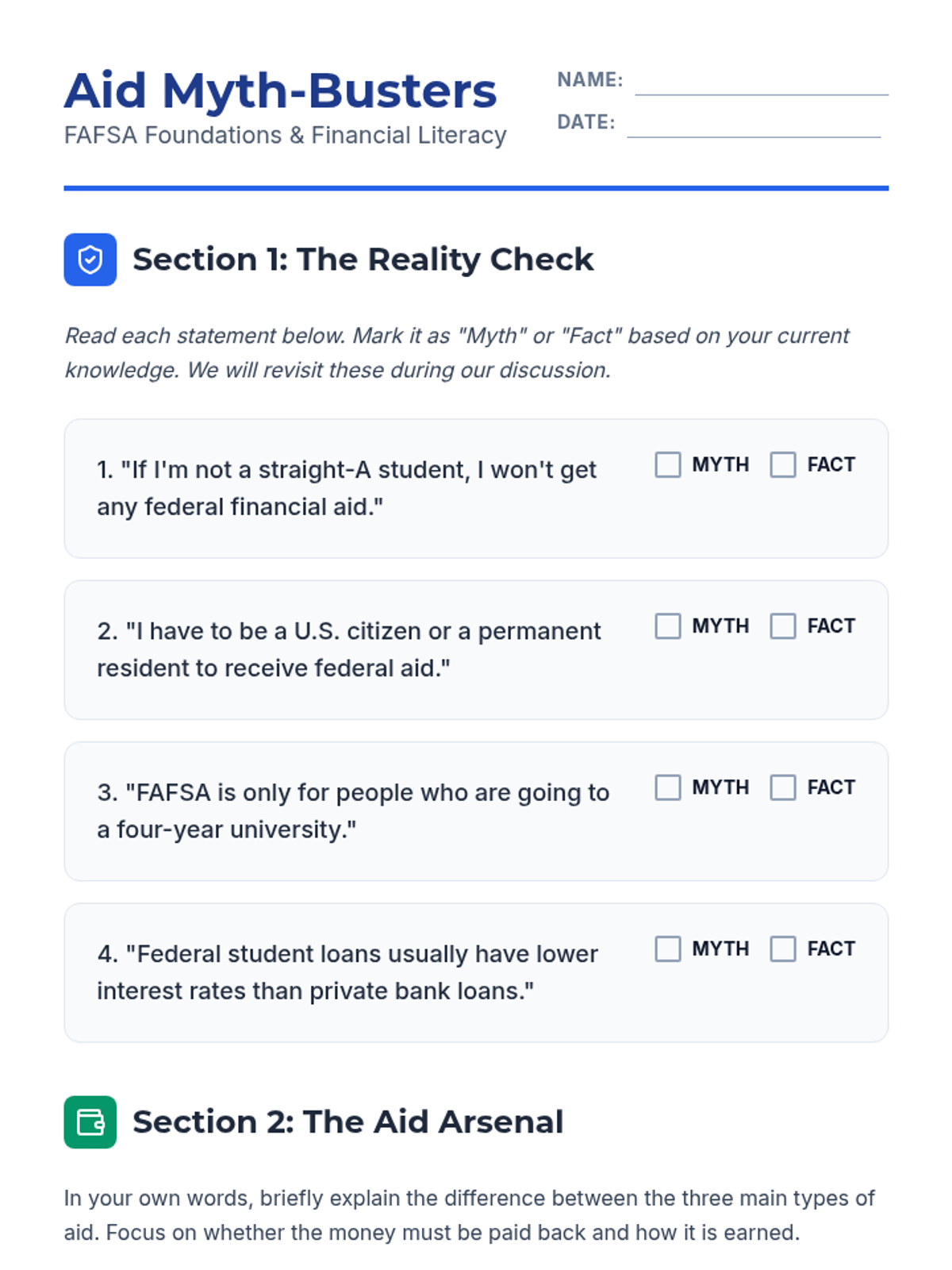Check FACT for the straight-A student statement
Viewport: 952px width, 1270px height.
coord(783,464)
